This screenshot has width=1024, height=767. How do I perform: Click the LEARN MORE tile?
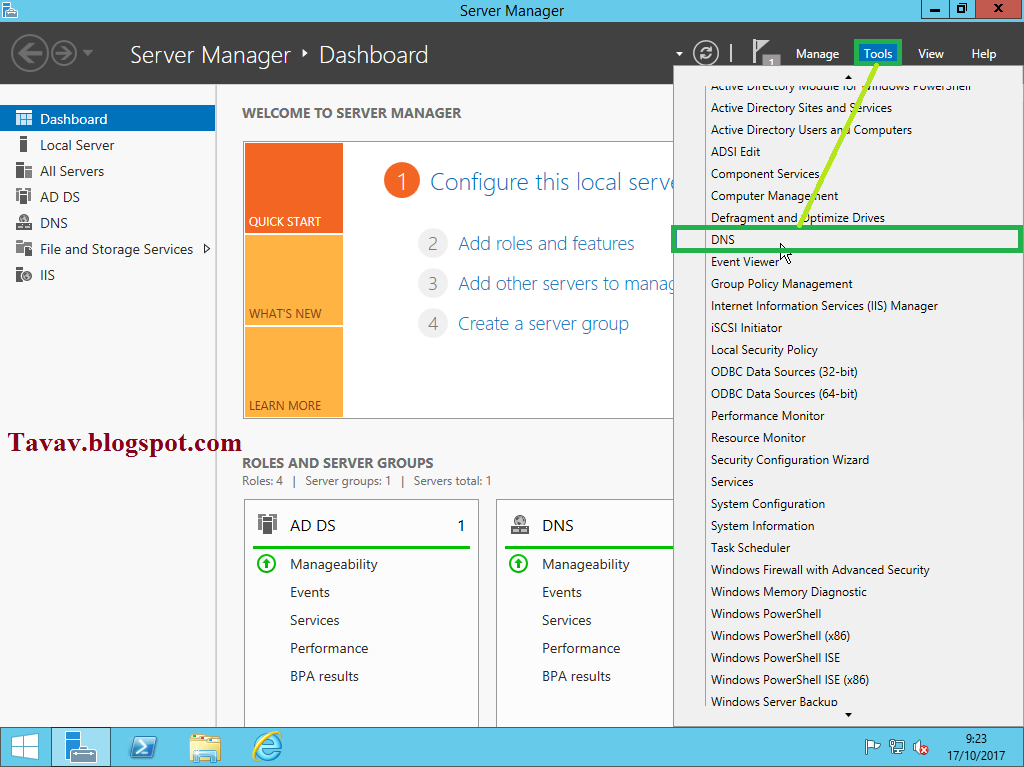[x=294, y=372]
